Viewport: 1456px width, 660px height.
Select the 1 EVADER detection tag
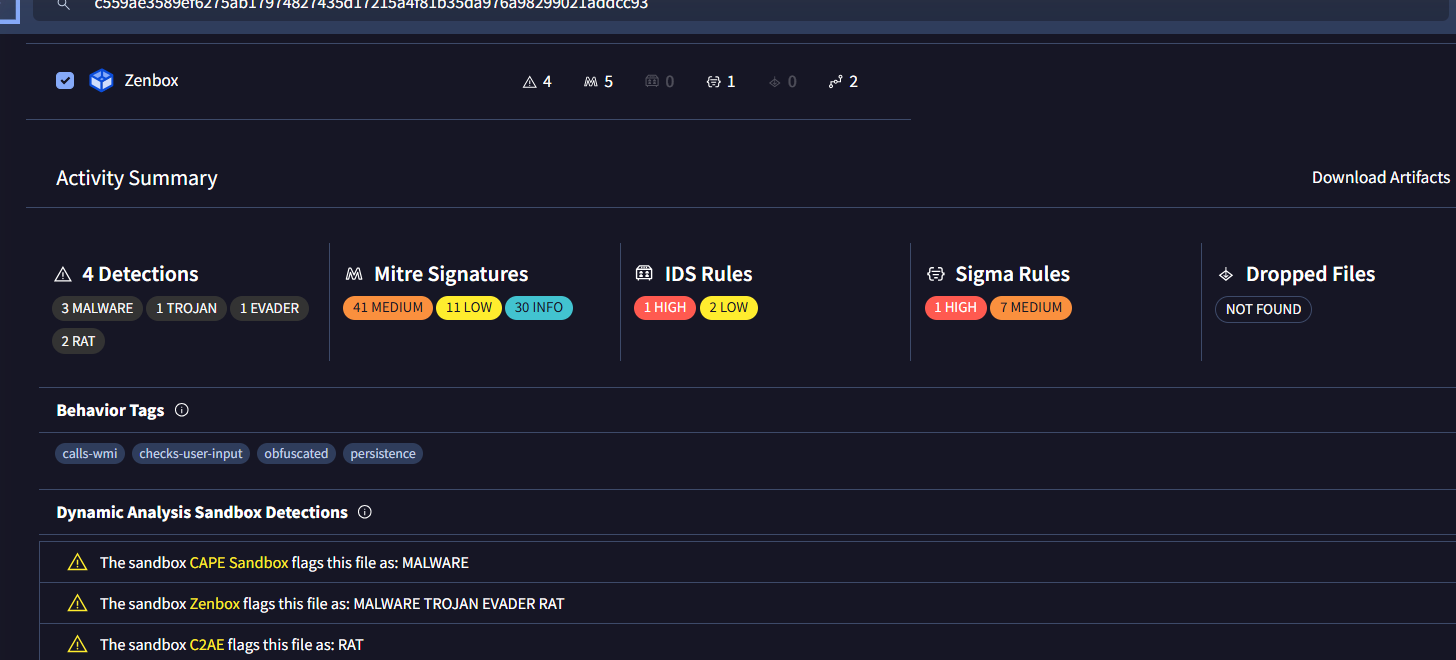pyautogui.click(x=269, y=308)
